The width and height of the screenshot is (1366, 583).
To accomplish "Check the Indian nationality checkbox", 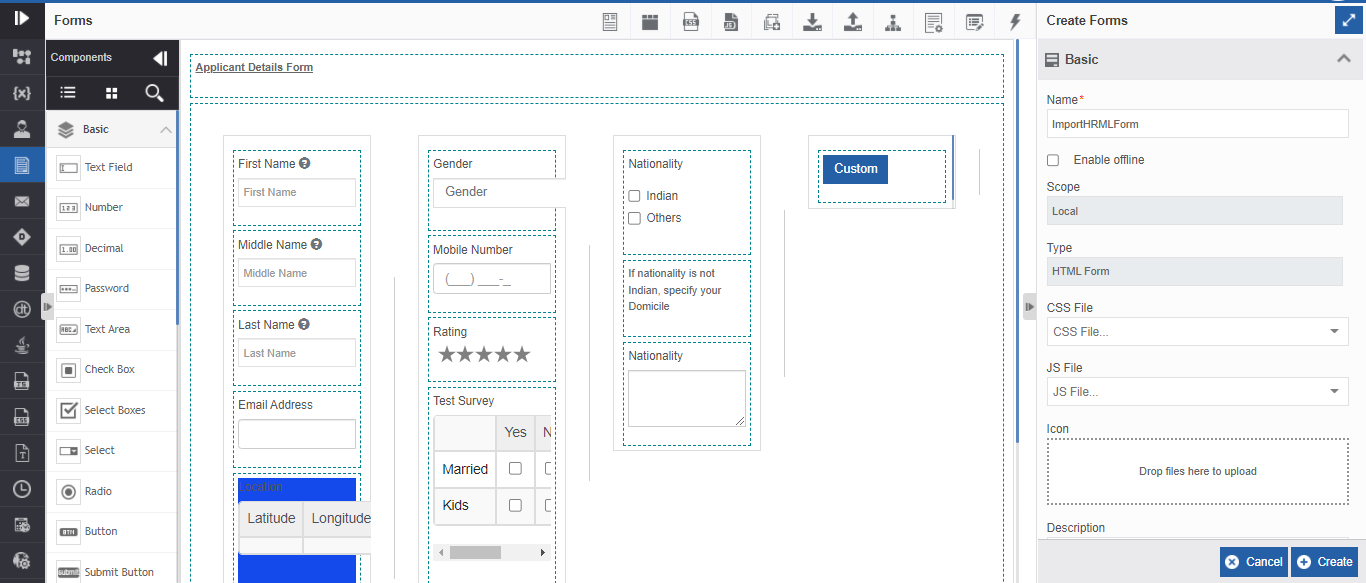I will click(634, 196).
